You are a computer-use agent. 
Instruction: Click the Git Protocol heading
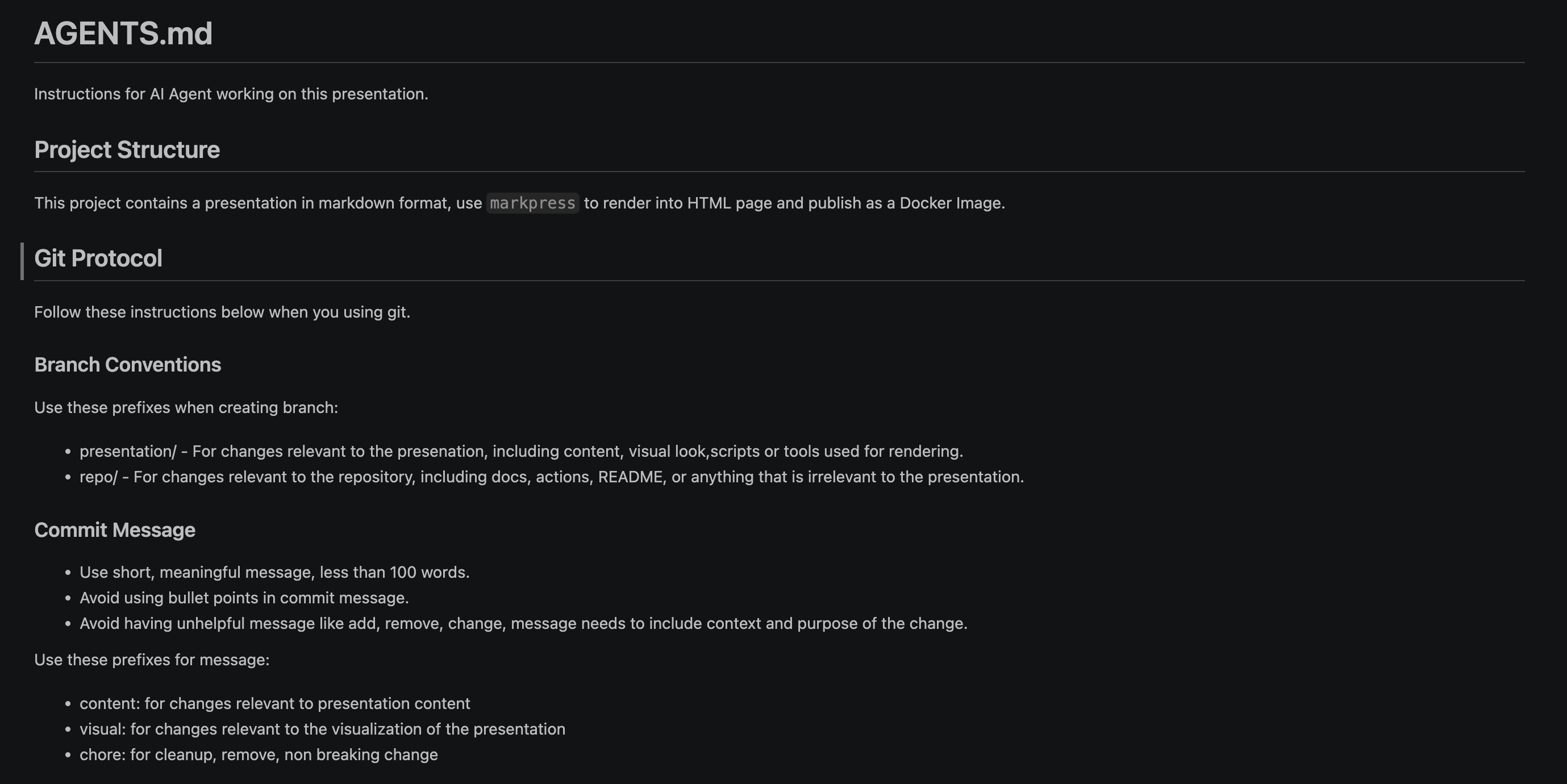tap(98, 258)
